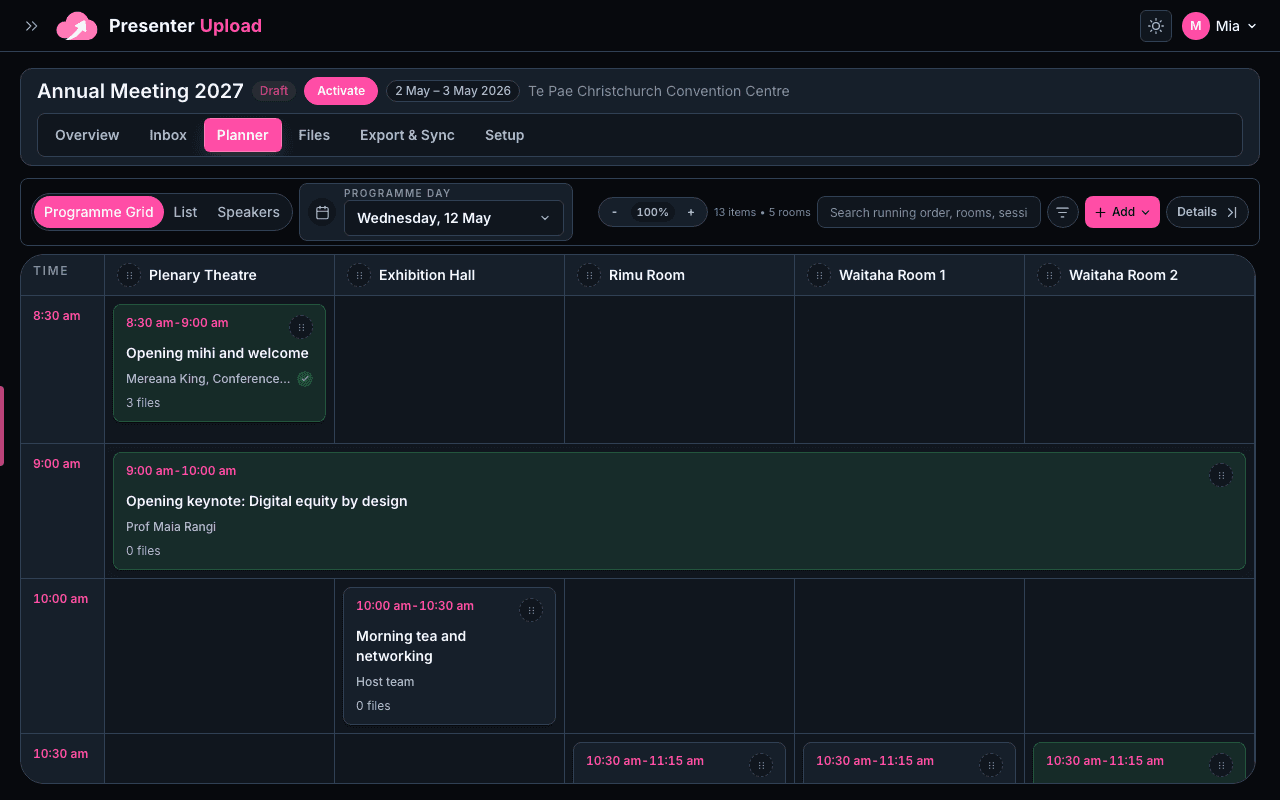The image size is (1280, 800).
Task: Click the Opening mihi card drag handle
Action: point(301,327)
